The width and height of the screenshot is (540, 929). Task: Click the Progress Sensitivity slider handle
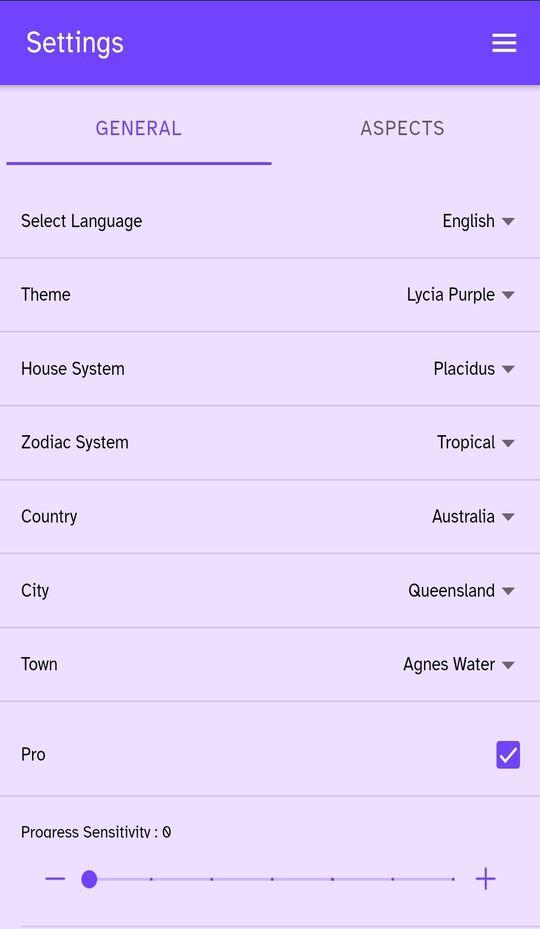(x=89, y=879)
